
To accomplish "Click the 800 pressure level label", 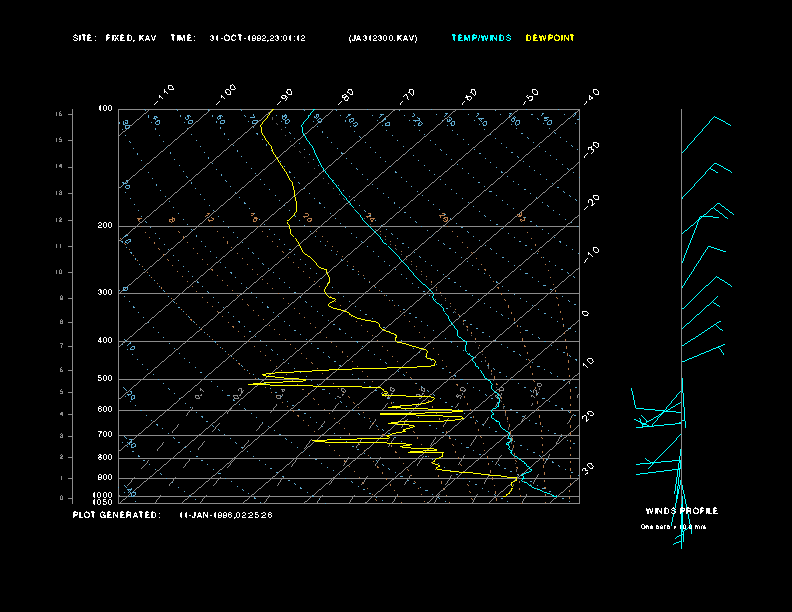I will [105, 457].
